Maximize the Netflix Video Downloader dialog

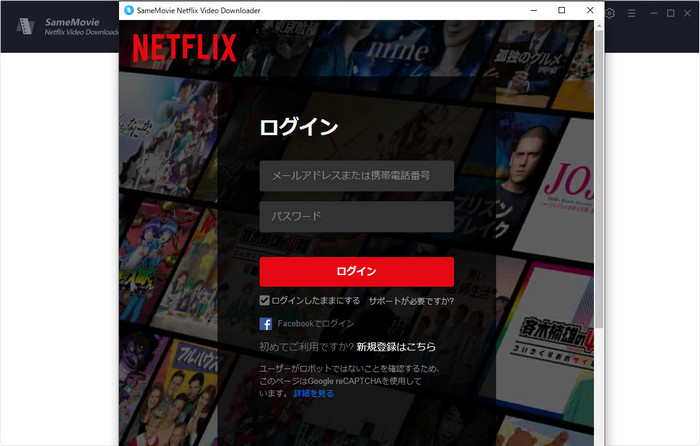[x=561, y=10]
